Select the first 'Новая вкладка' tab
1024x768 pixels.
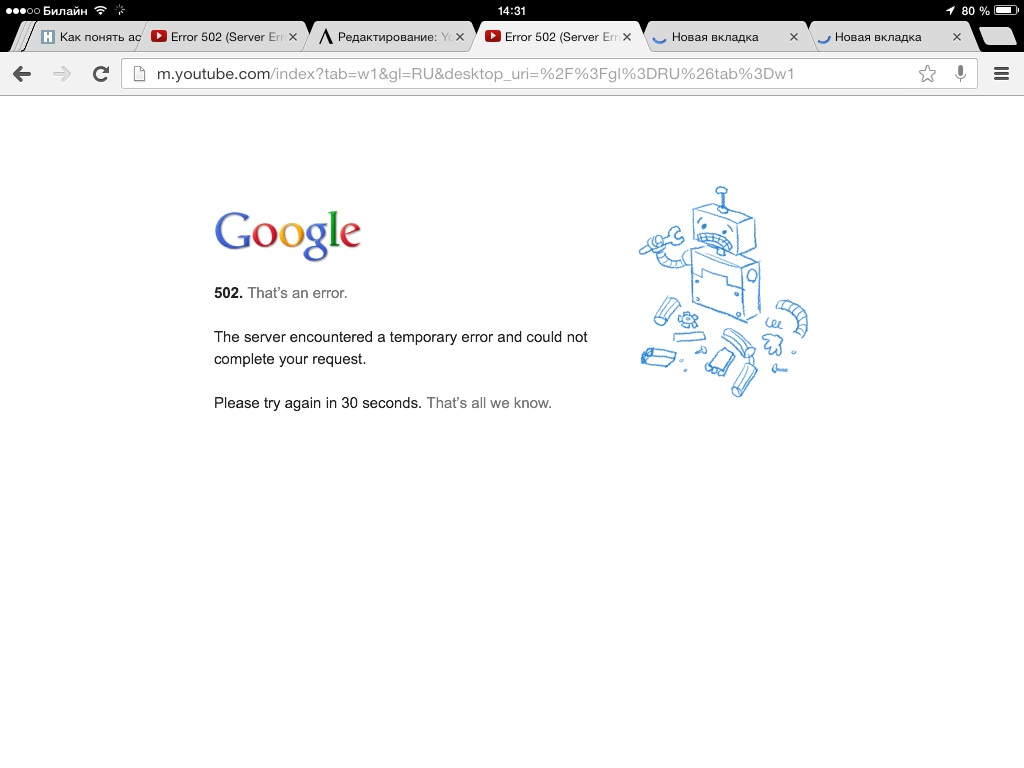[714, 37]
